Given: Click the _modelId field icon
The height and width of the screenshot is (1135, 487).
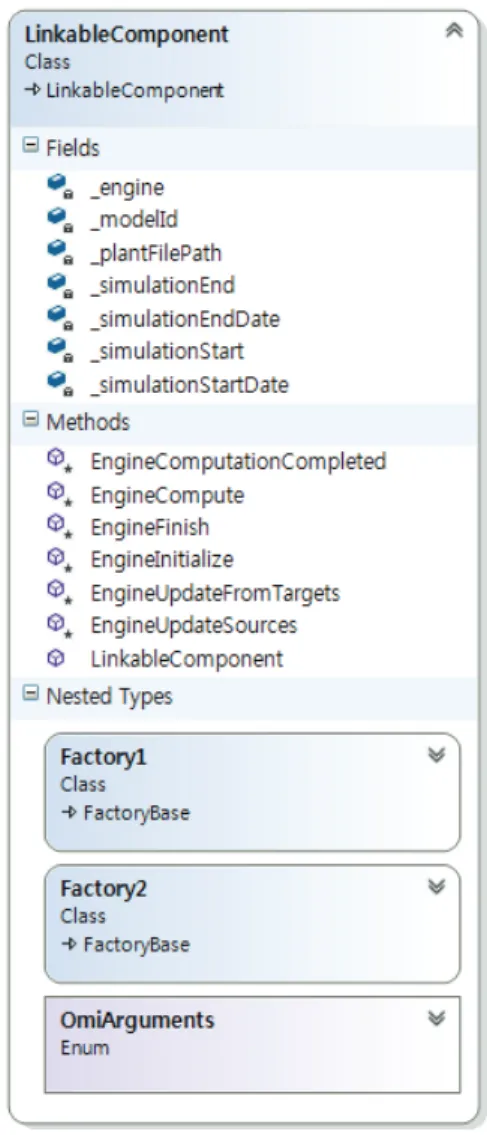Looking at the screenshot, I should point(59,220).
